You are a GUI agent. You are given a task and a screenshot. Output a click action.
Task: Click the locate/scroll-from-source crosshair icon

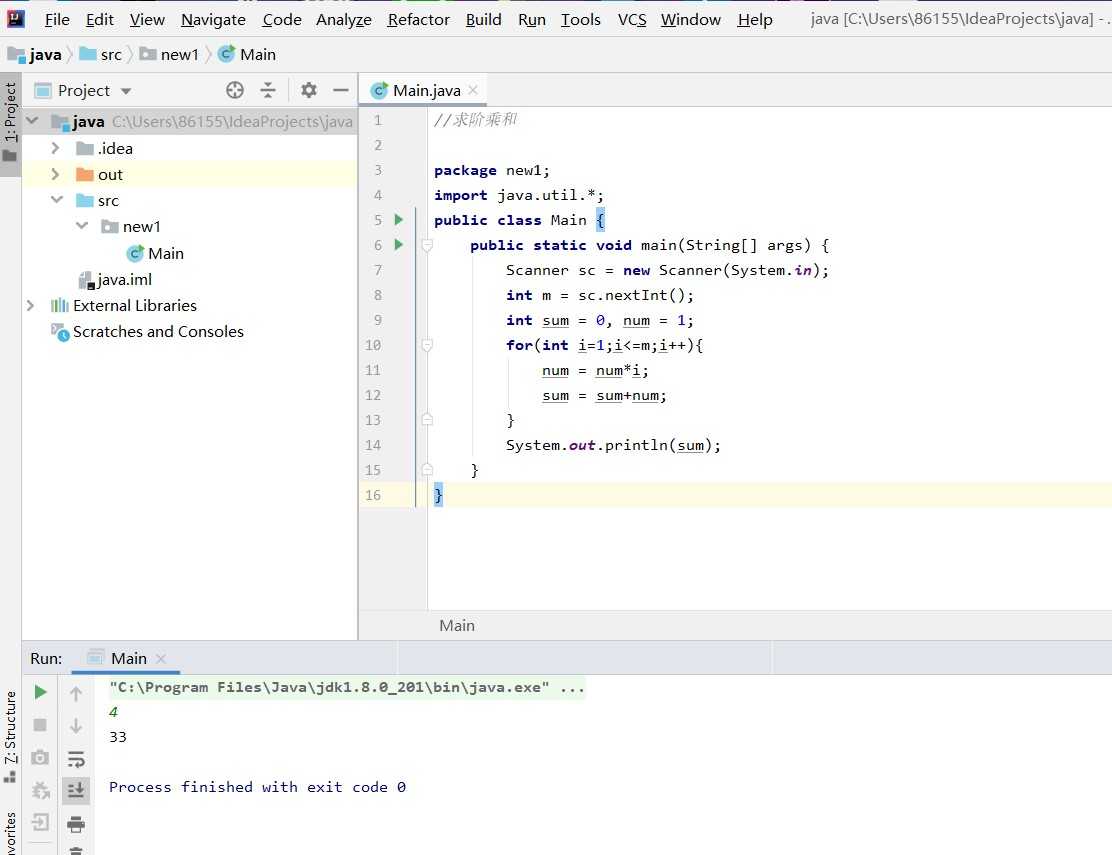point(235,90)
